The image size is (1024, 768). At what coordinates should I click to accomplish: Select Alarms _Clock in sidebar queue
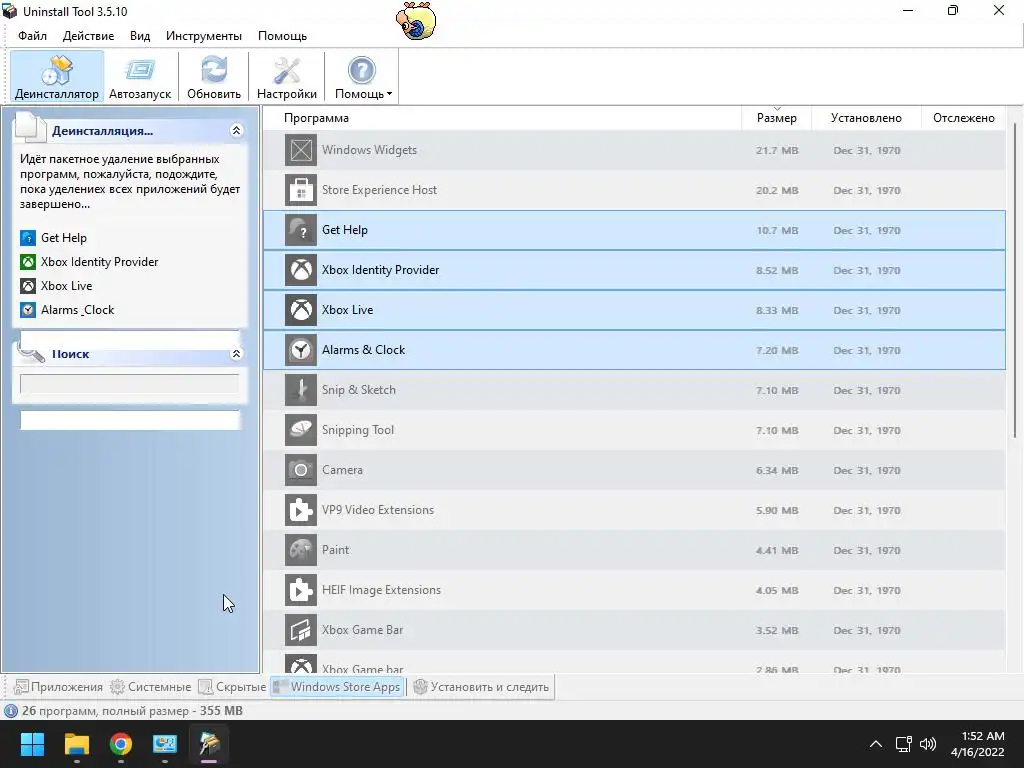coord(78,310)
